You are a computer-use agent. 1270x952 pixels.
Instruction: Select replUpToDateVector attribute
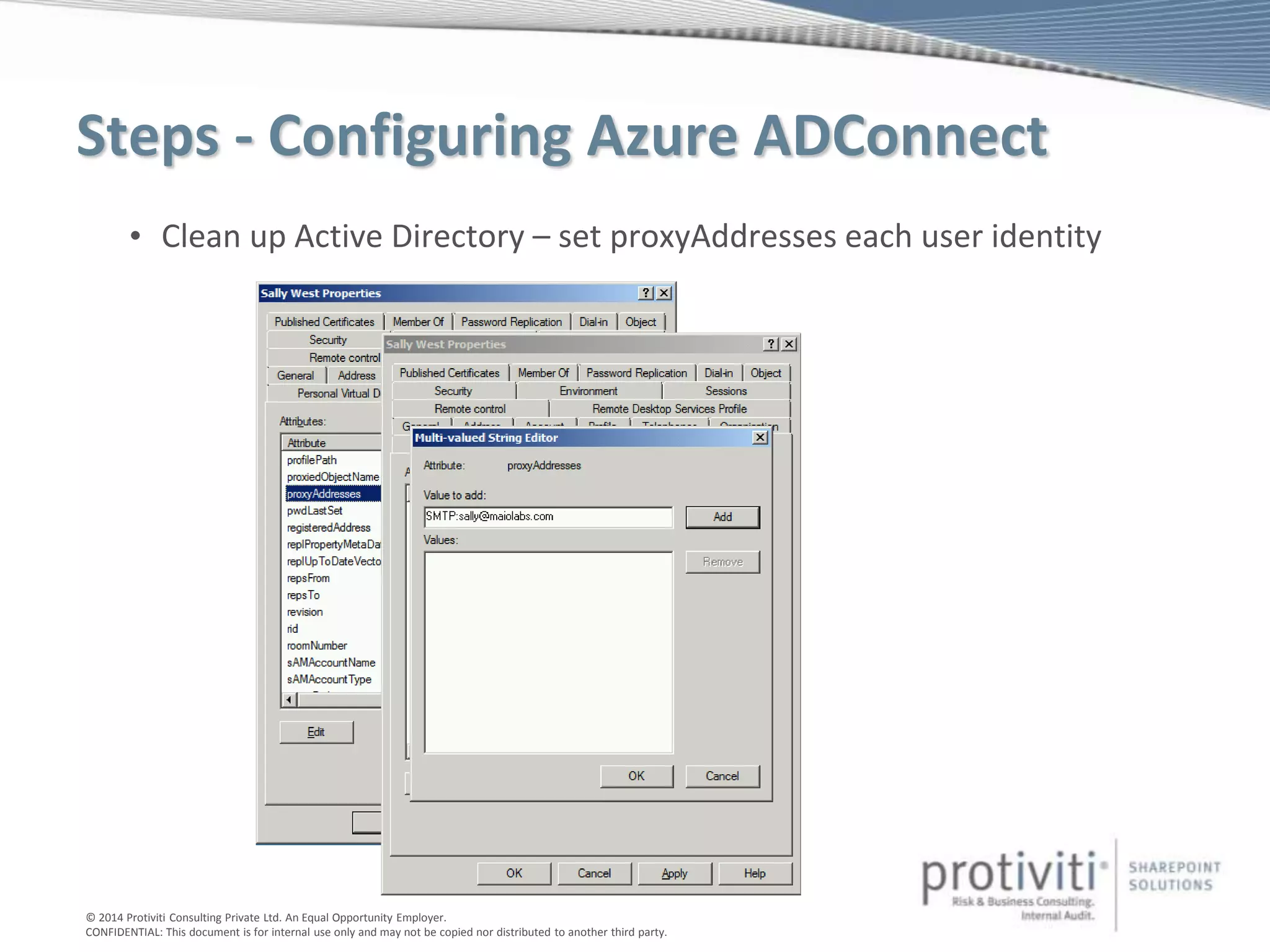(x=333, y=562)
